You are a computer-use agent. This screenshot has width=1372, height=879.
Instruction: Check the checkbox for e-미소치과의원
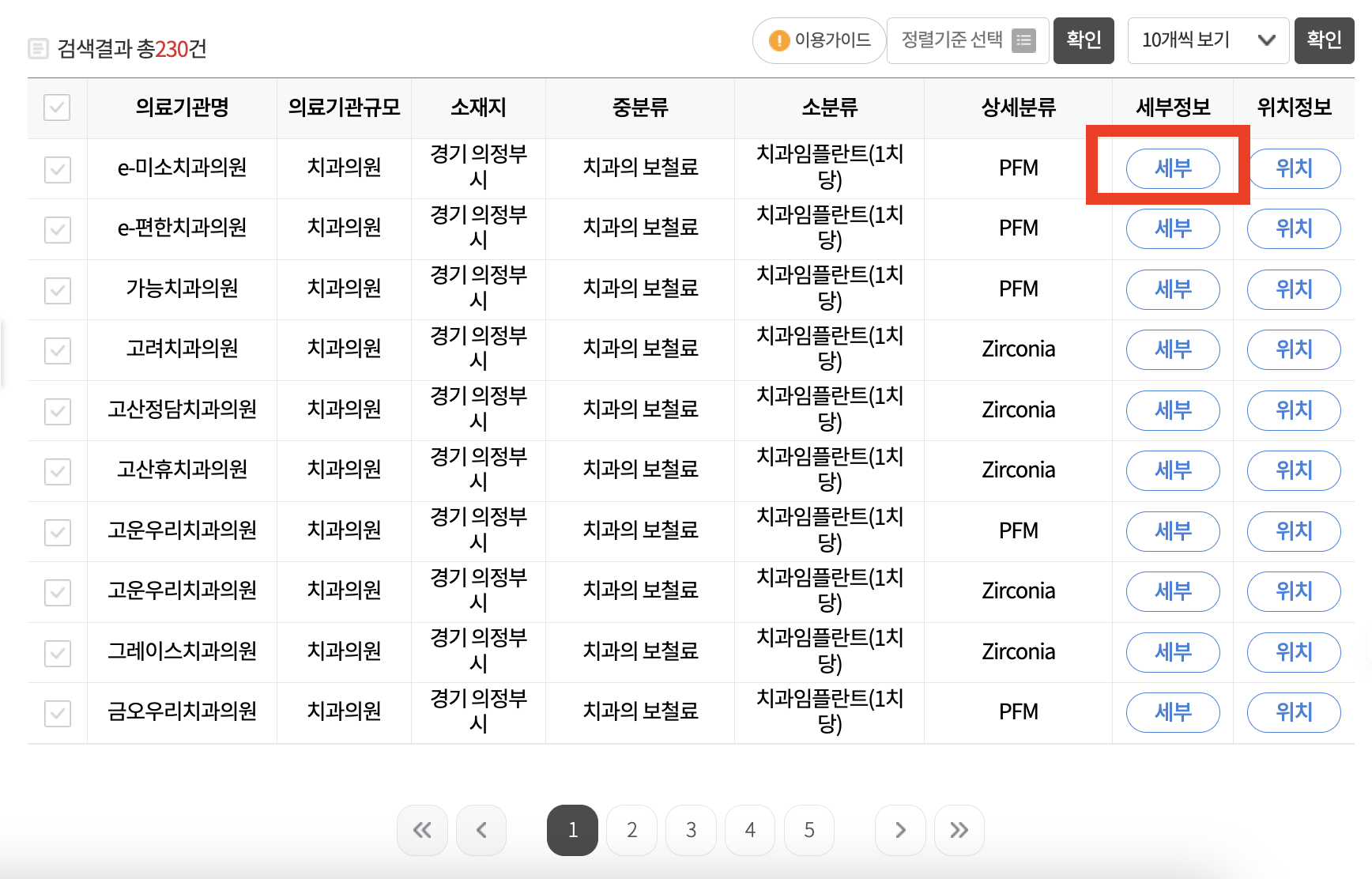56,168
